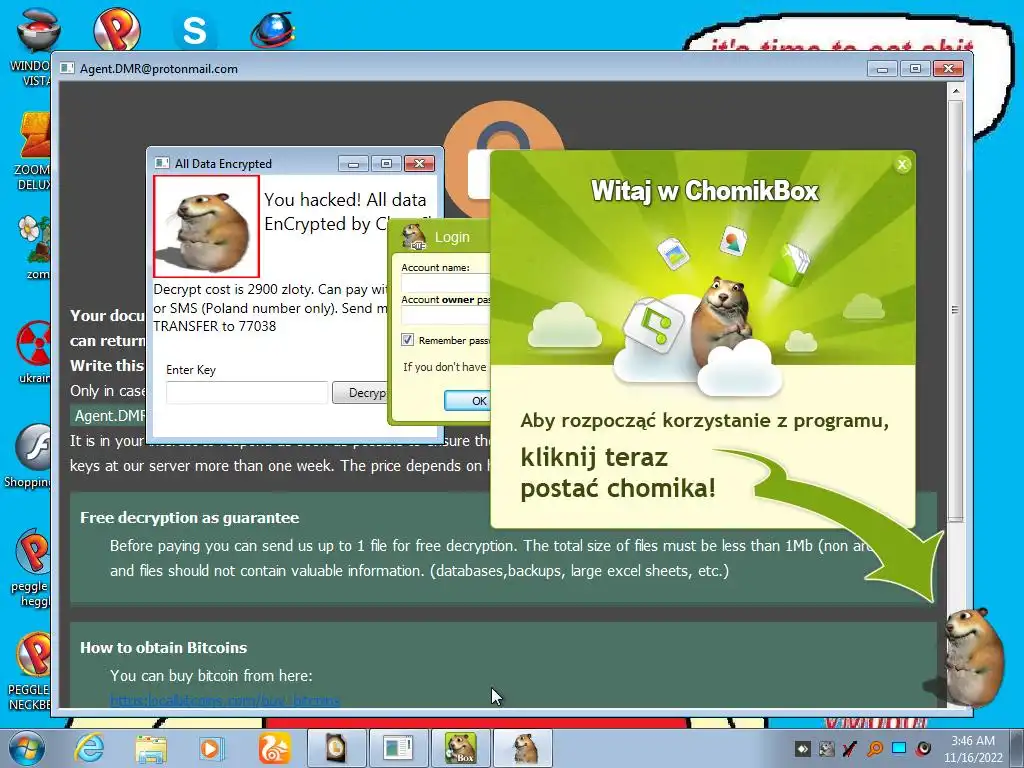The image size is (1024, 768).
Task: Click the round tray icon beside the clock
Action: [x=923, y=748]
